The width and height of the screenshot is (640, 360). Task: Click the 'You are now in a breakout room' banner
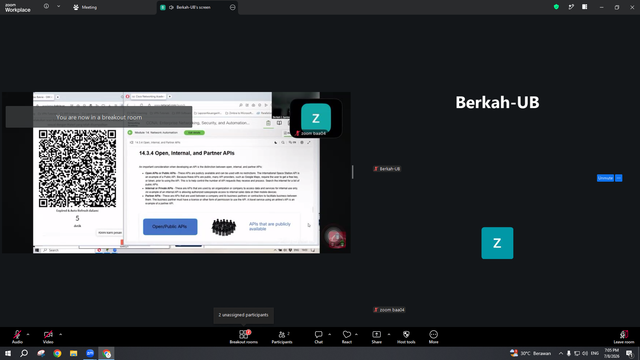(99, 117)
